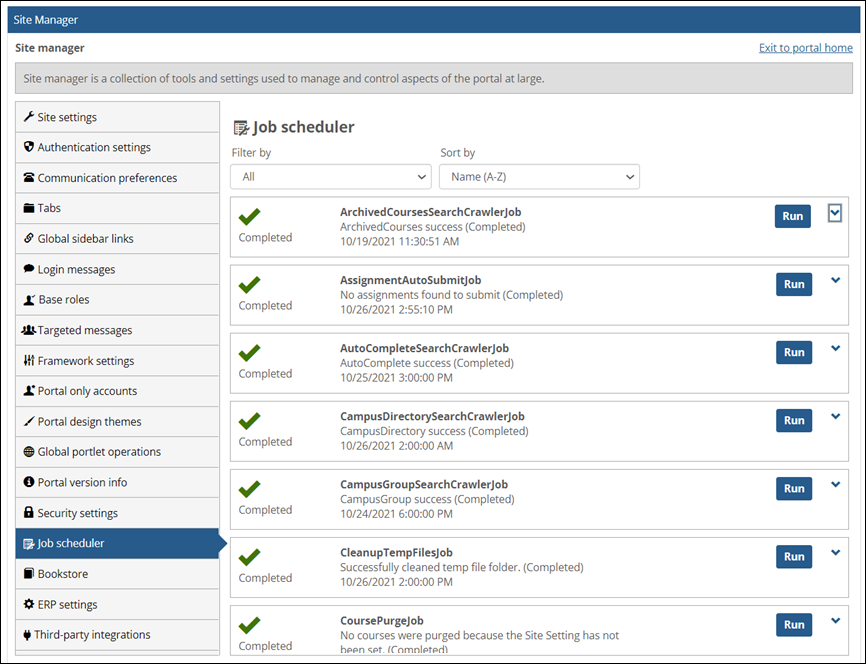Screen dimensions: 866x664
Task: Run the CoursePurgeJob
Action: tap(793, 624)
